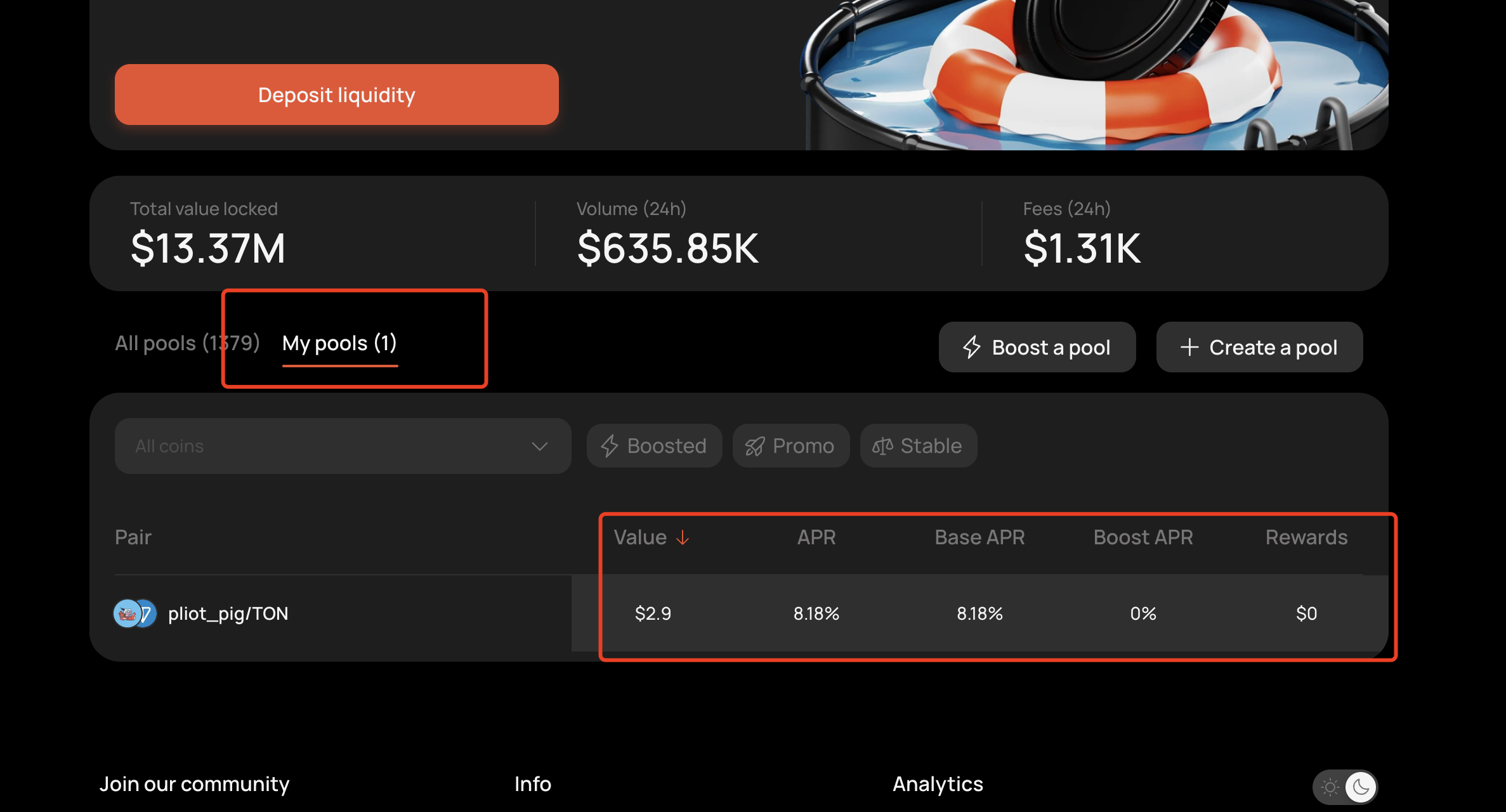The width and height of the screenshot is (1506, 812).
Task: Click the rocket icon in Promo filter
Action: tap(754, 447)
